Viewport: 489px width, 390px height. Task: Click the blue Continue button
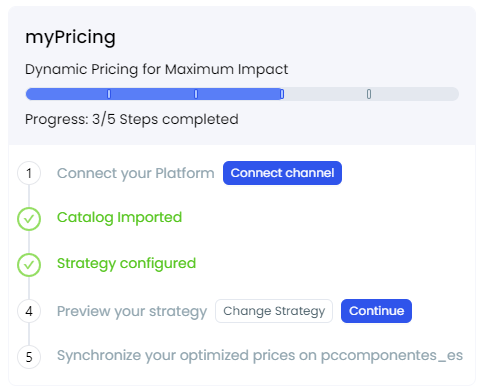376,311
